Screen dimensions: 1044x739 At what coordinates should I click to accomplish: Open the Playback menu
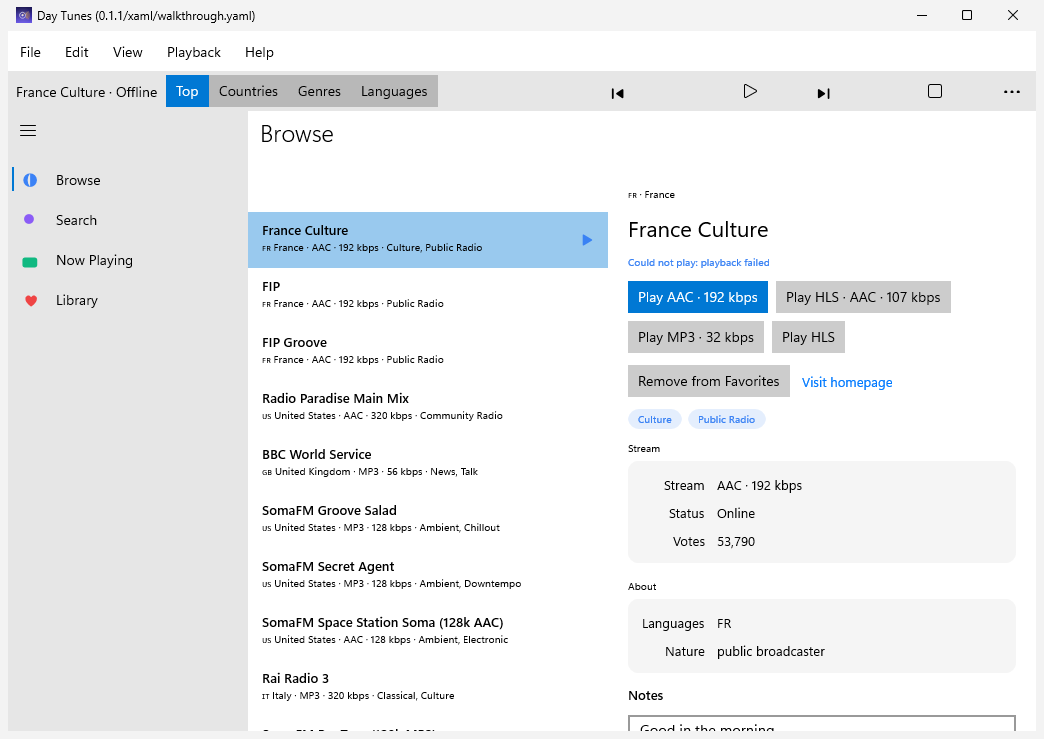click(x=194, y=52)
